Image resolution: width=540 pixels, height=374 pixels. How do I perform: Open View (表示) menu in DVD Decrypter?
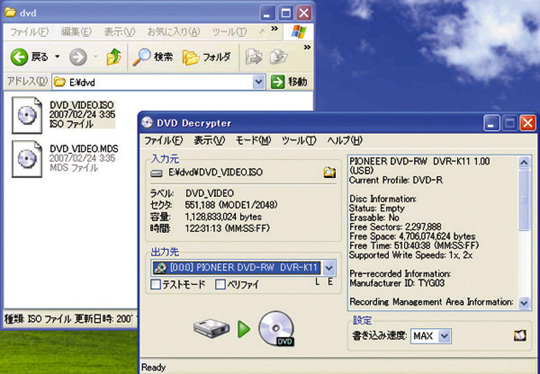209,141
